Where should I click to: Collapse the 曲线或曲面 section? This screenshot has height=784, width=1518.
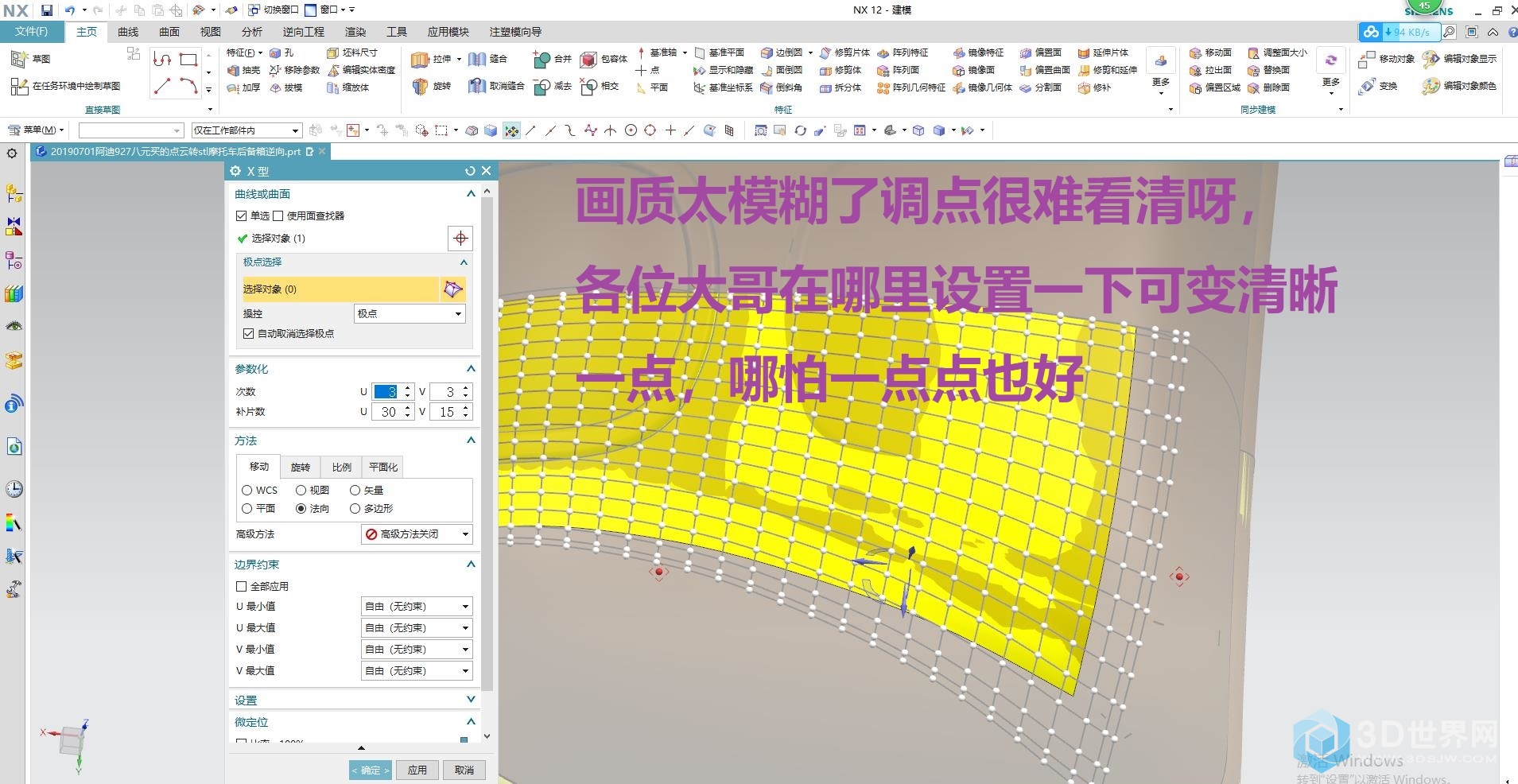(471, 194)
